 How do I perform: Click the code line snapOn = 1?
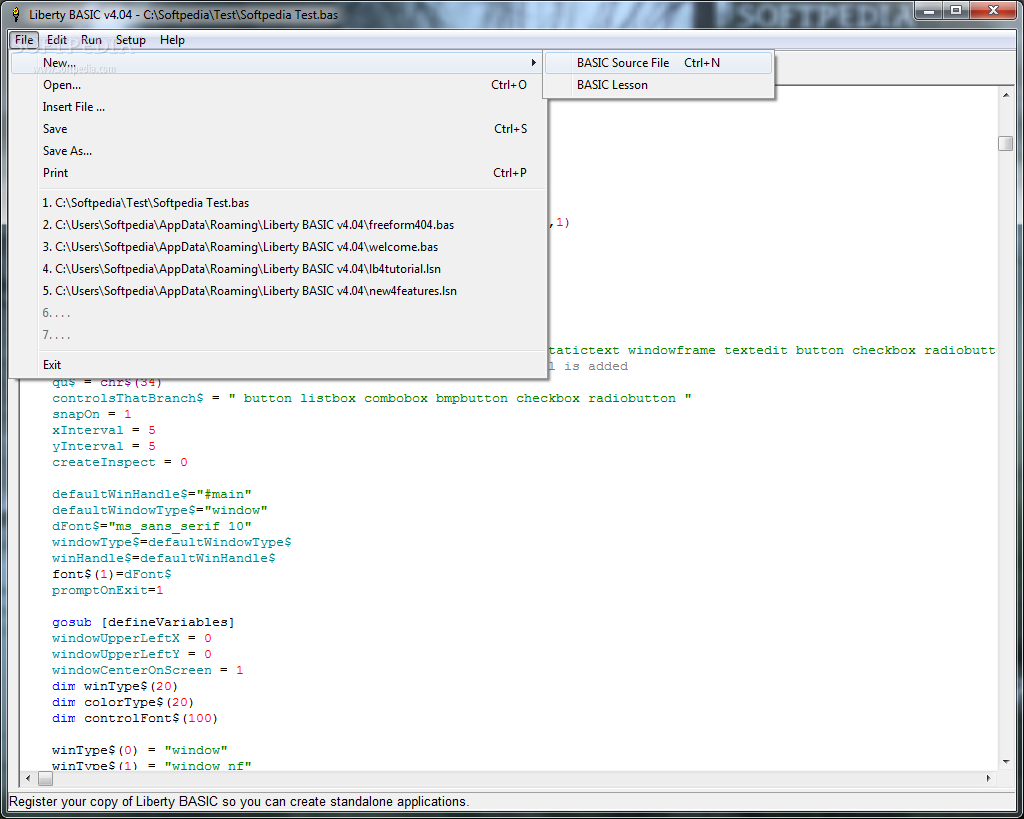pyautogui.click(x=92, y=415)
